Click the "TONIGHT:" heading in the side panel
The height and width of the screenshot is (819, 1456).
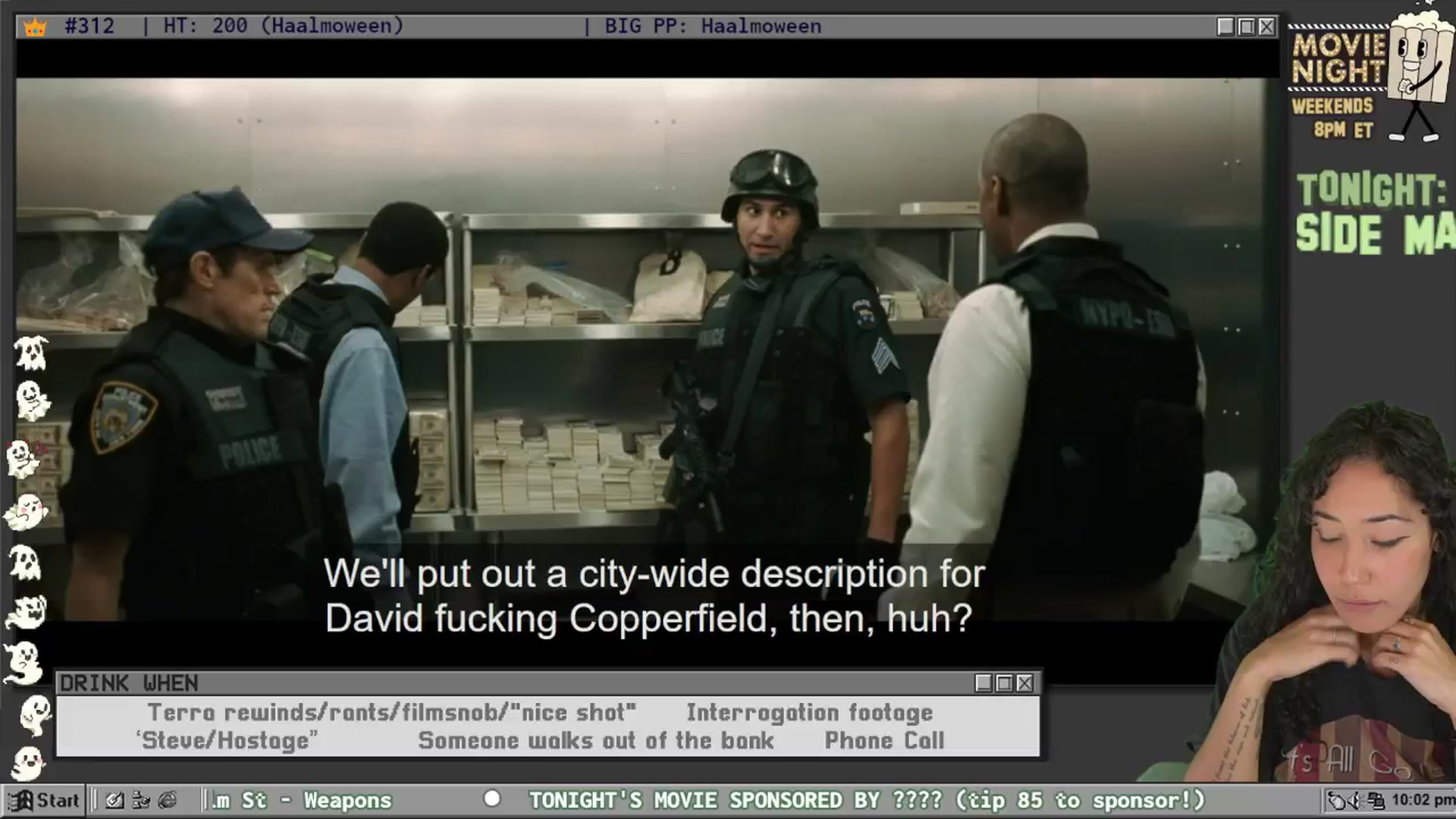tap(1371, 190)
